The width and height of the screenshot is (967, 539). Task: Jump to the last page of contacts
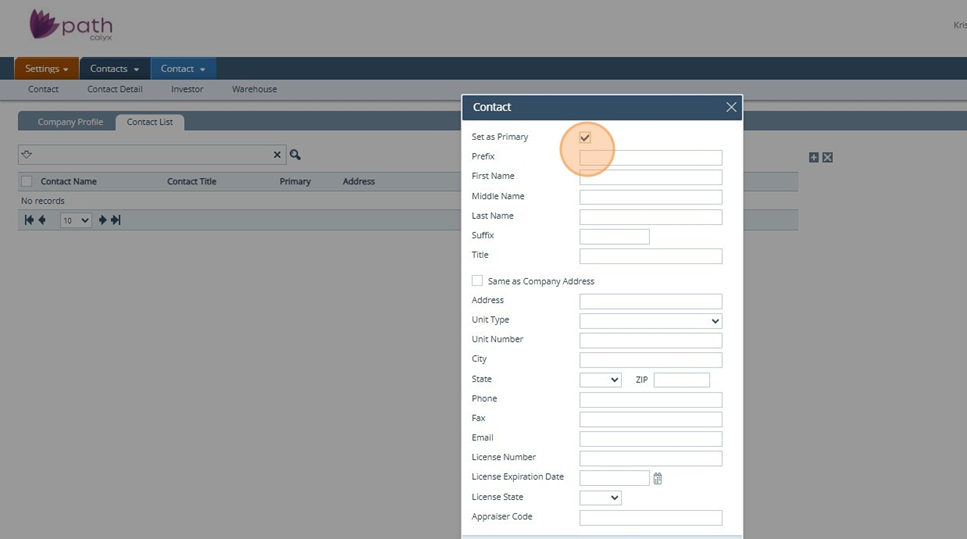point(116,220)
